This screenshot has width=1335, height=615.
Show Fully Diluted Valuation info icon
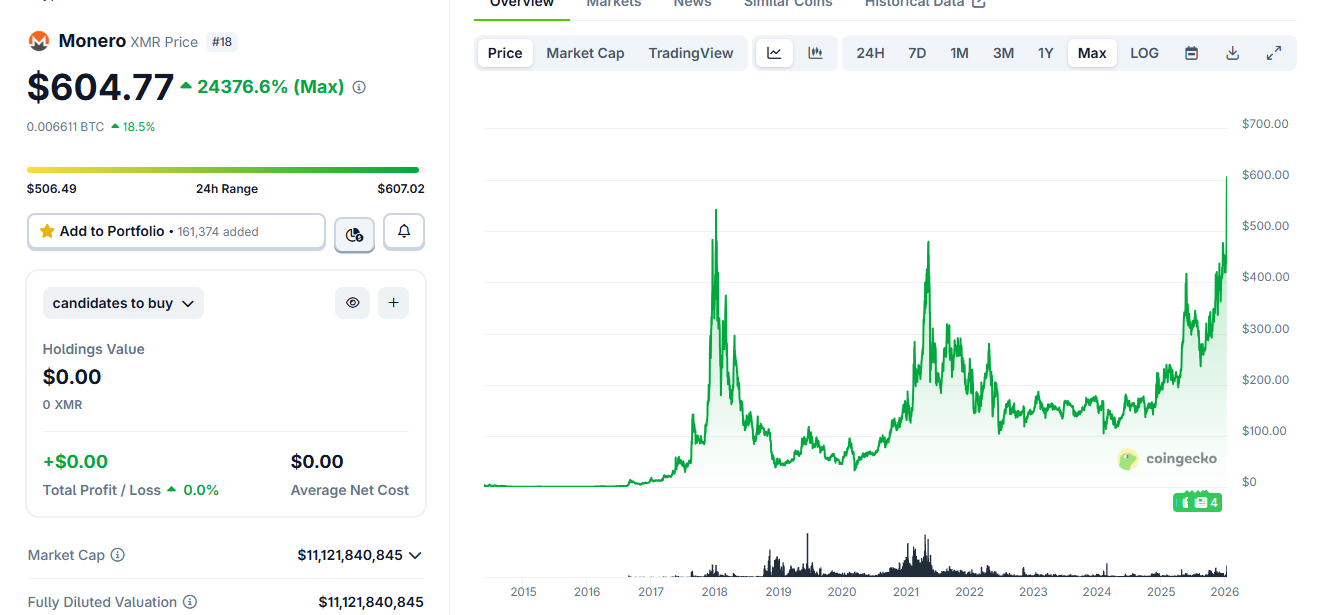point(190,602)
